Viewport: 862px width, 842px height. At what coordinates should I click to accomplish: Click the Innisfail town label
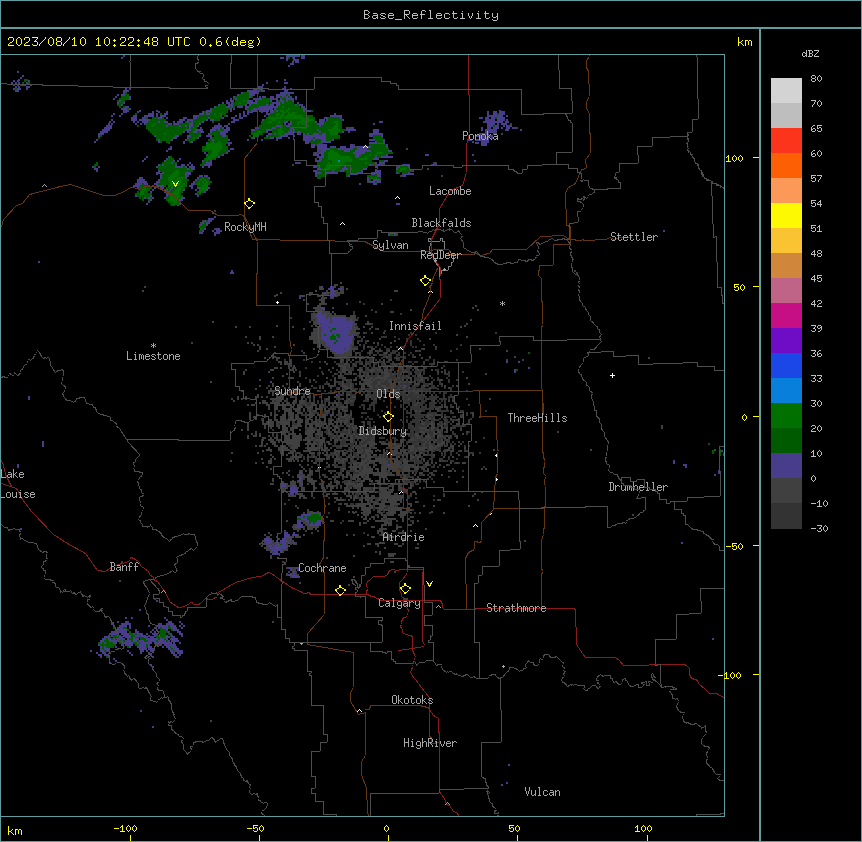point(415,326)
